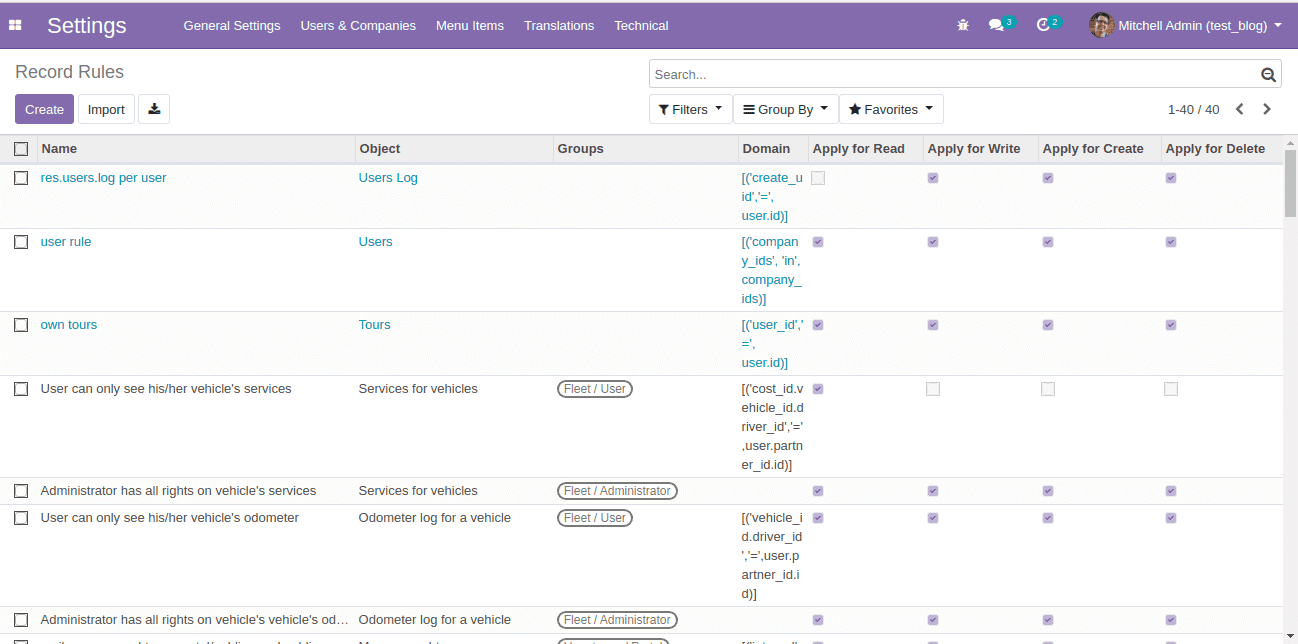
Task: Expand the Group By dropdown
Action: tap(785, 109)
